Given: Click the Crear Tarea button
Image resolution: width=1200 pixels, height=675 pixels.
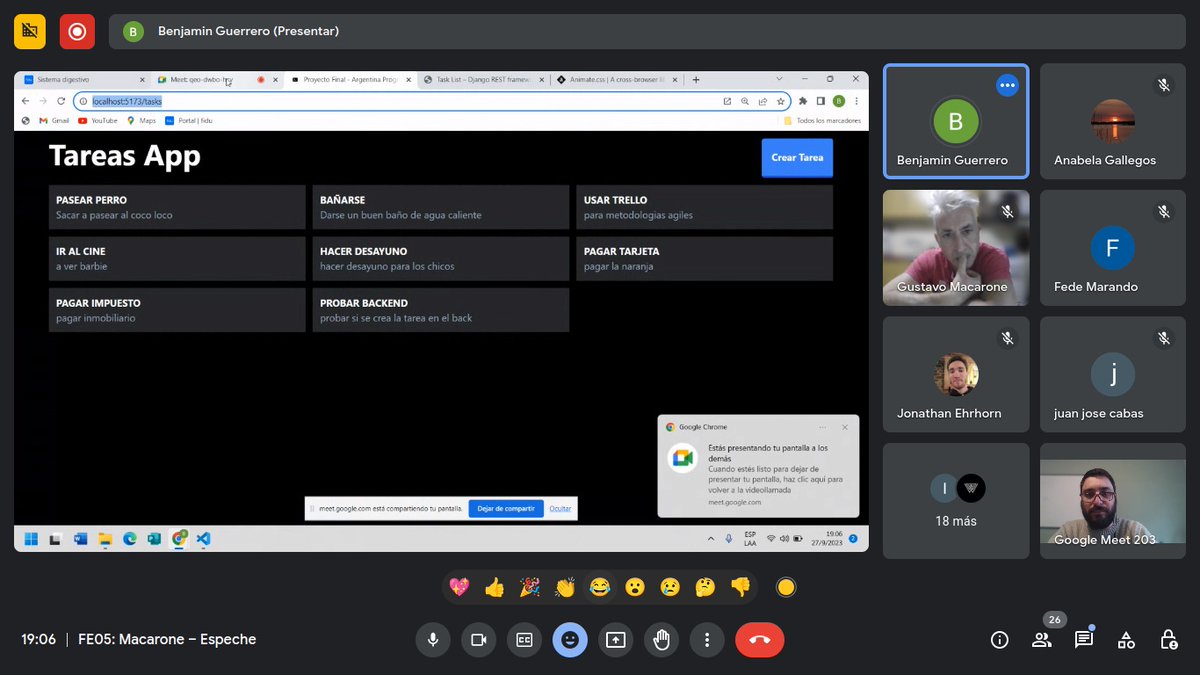Looking at the screenshot, I should 797,158.
